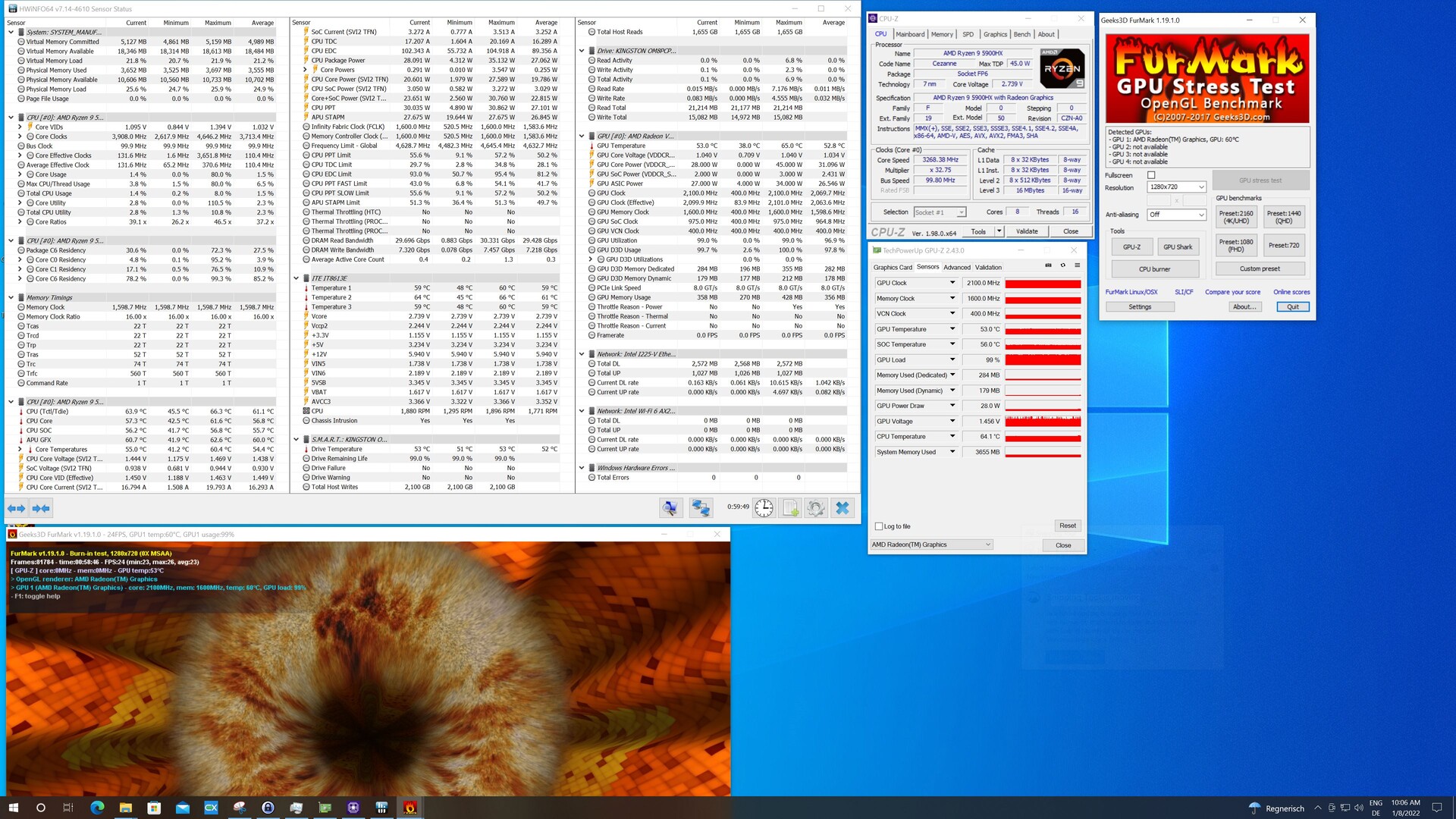Click GPU-Z screenshot camera icon
Screen dimensions: 1456x819
click(1048, 265)
